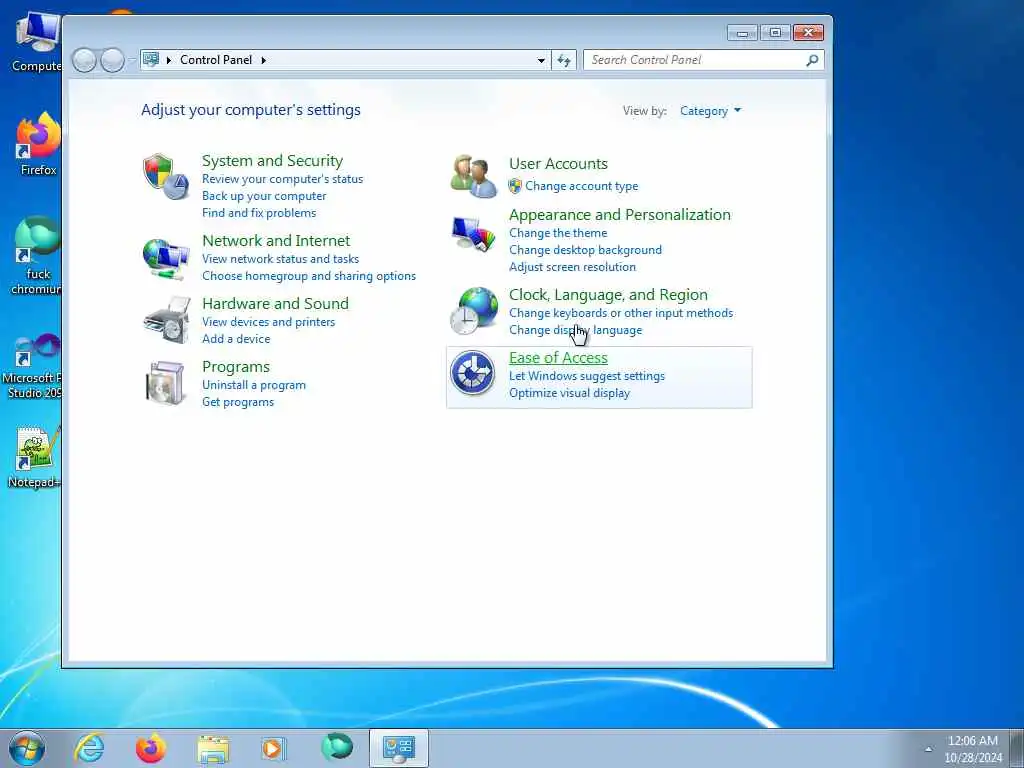
Task: Open User Accounts category link
Action: 558,164
